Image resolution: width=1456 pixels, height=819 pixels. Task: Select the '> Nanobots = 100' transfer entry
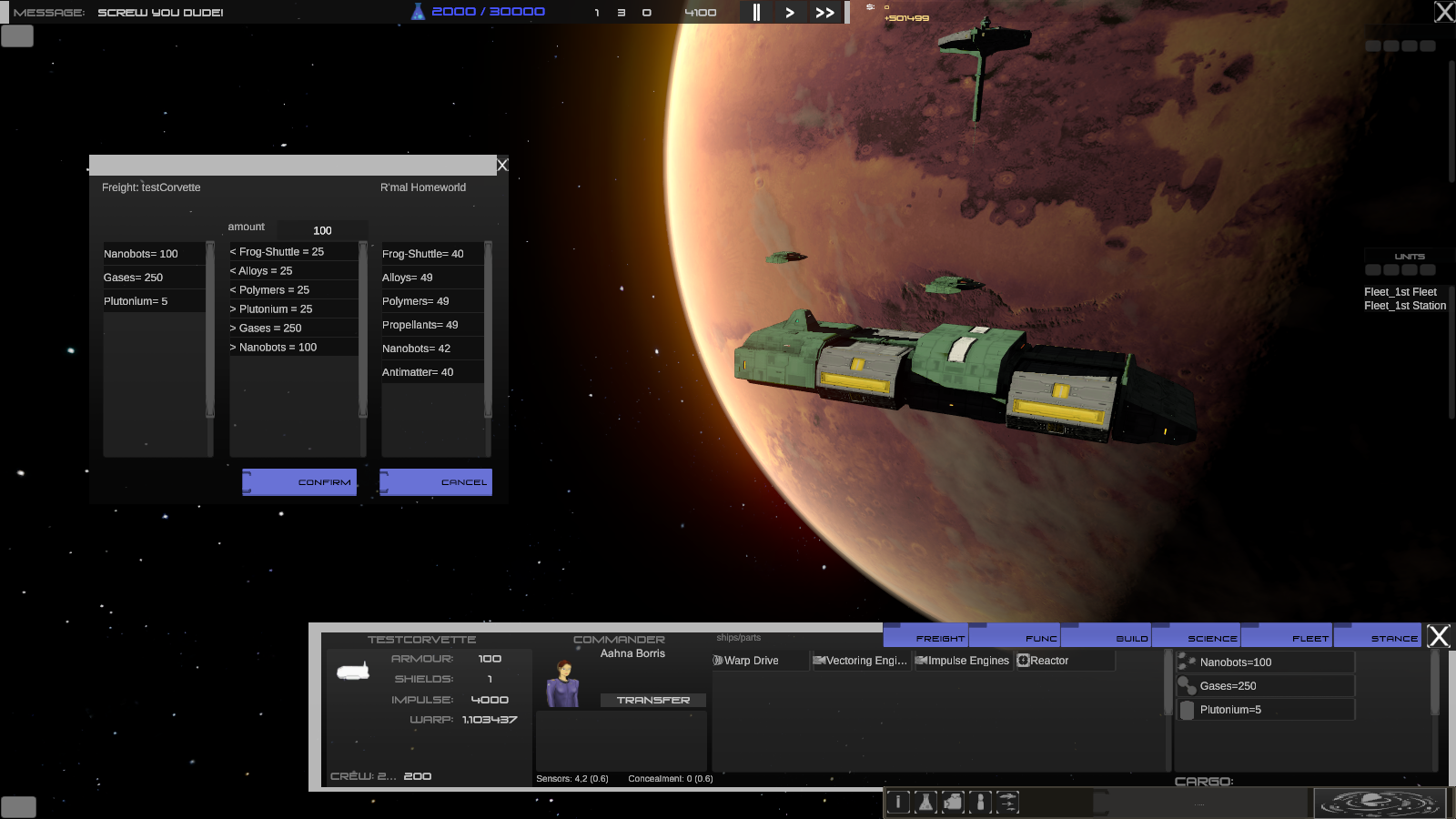point(293,347)
